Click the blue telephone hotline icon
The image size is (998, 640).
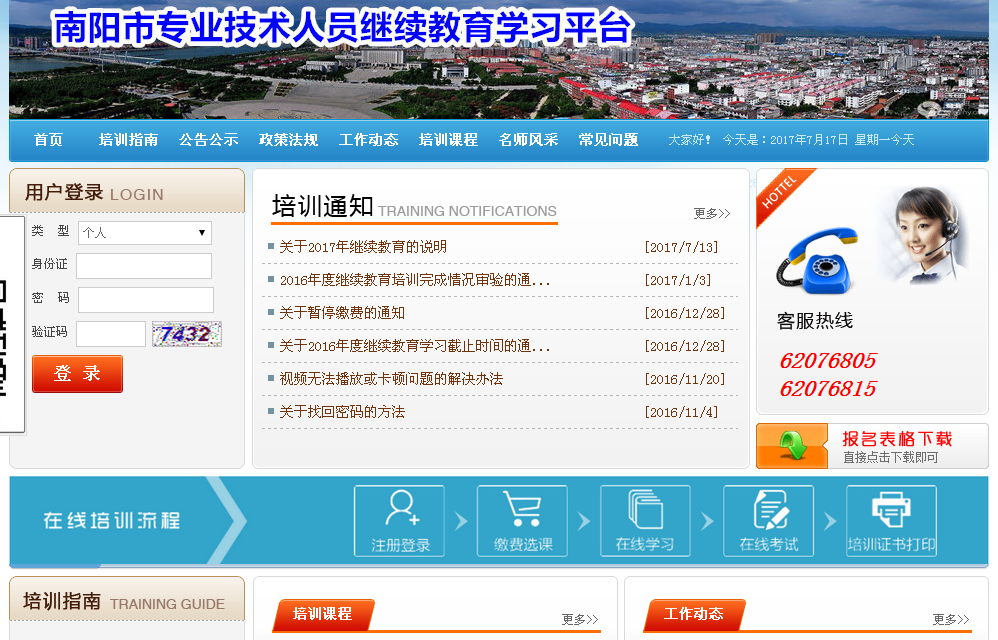(x=817, y=262)
